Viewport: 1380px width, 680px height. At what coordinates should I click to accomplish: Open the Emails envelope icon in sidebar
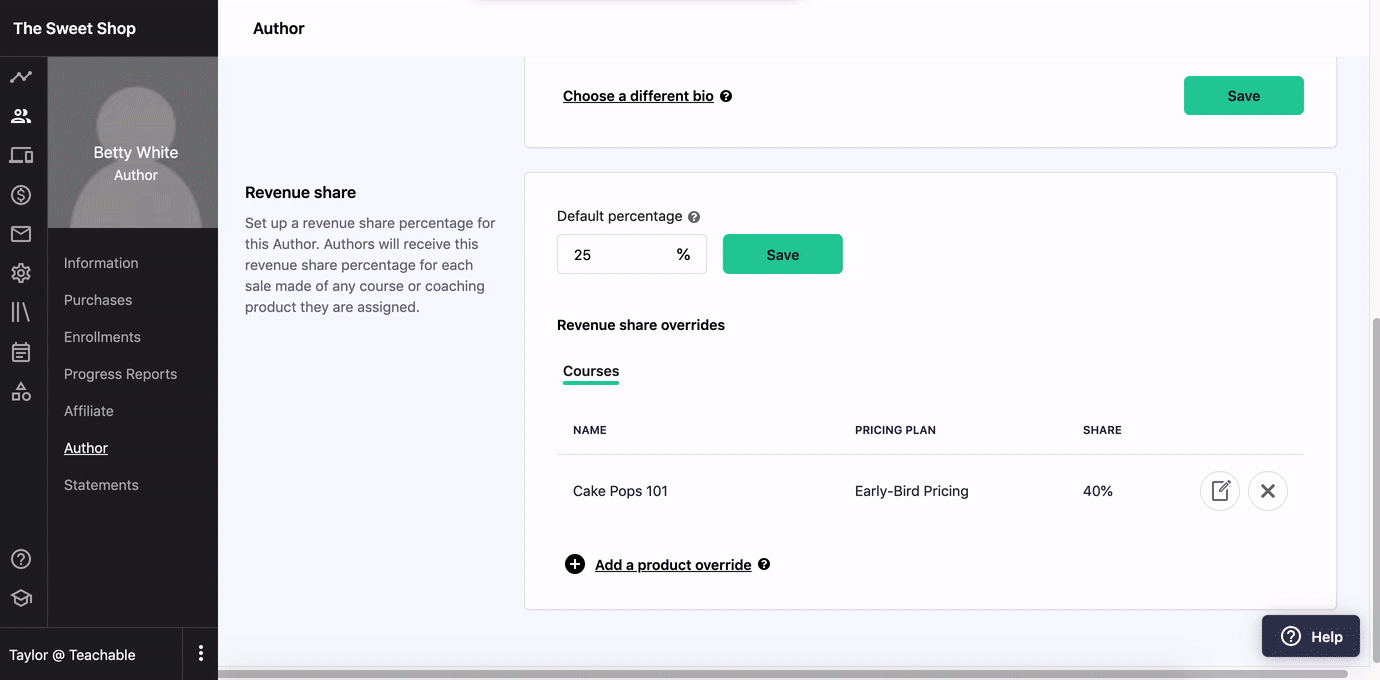21,234
